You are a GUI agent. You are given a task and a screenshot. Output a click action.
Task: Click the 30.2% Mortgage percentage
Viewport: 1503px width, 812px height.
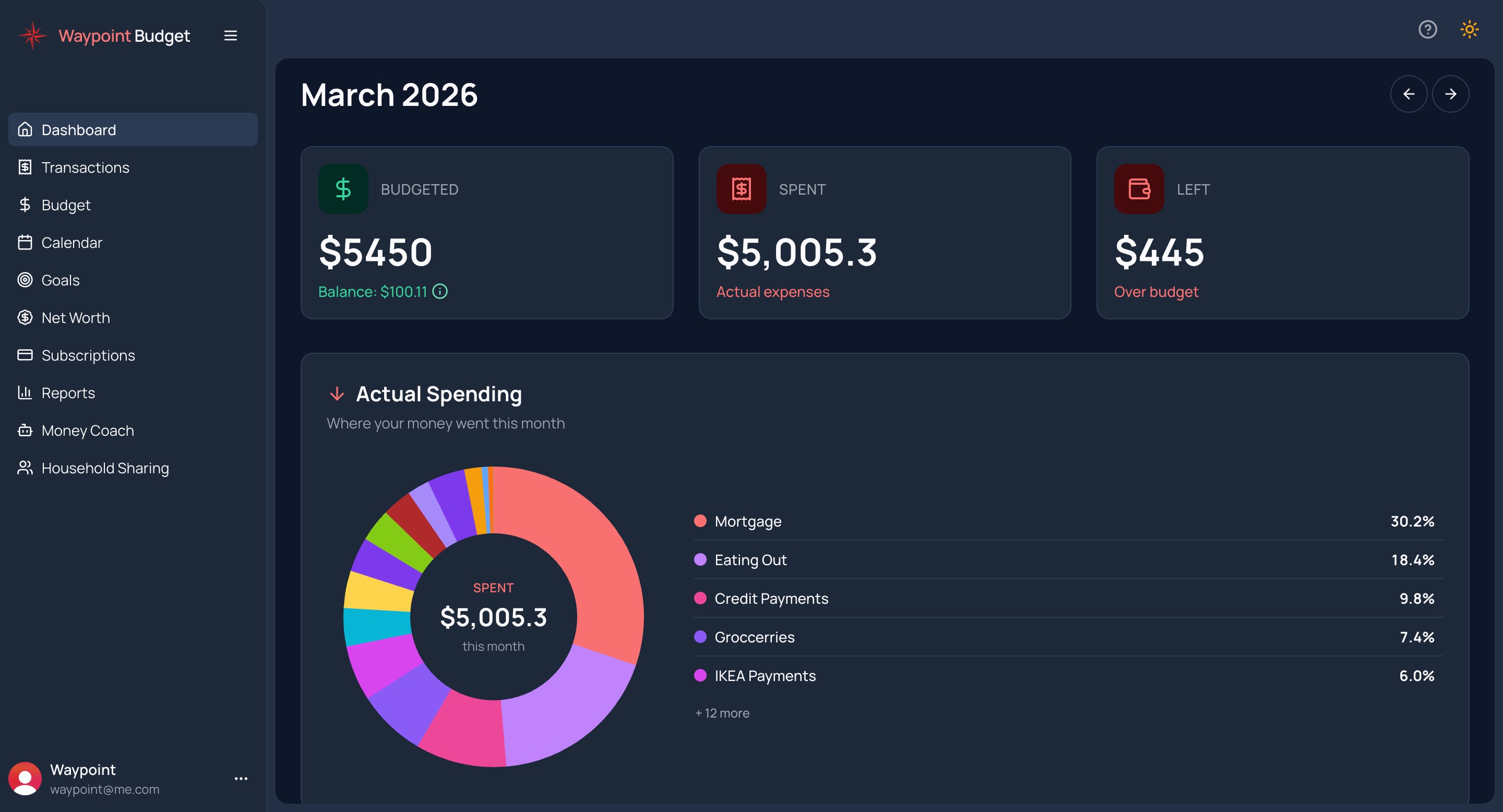coord(1412,521)
